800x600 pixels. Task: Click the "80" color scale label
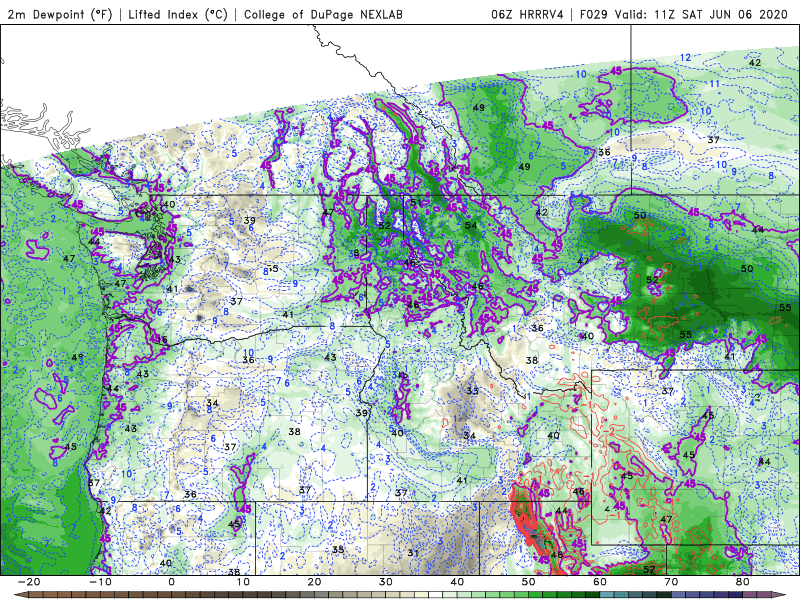[743, 582]
